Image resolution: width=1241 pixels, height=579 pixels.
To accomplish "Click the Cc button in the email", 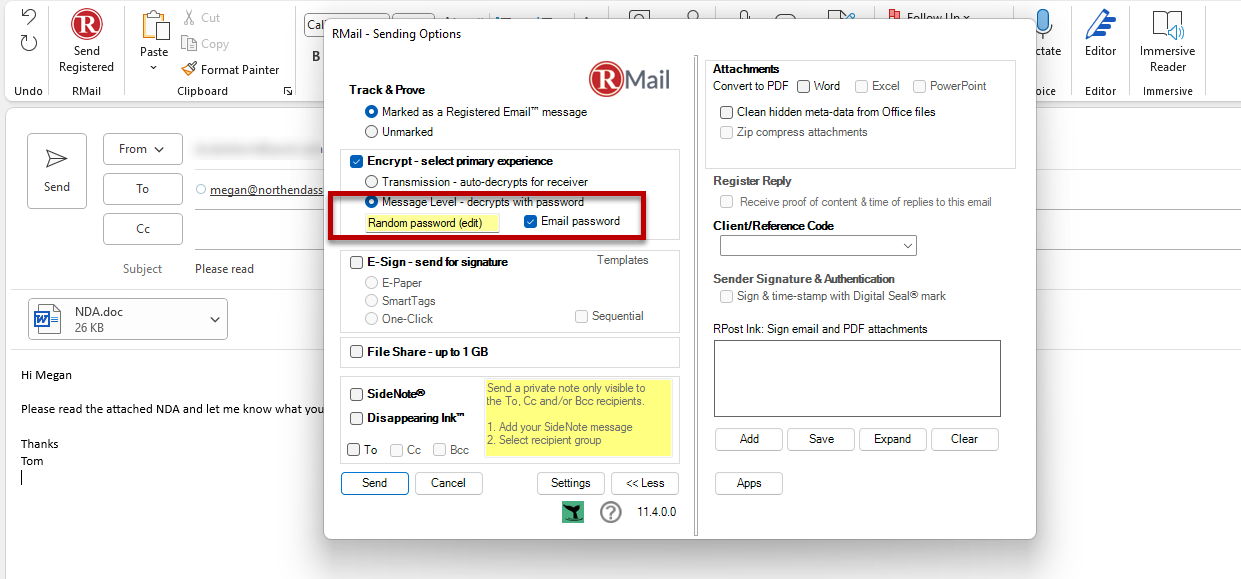I will 142,229.
